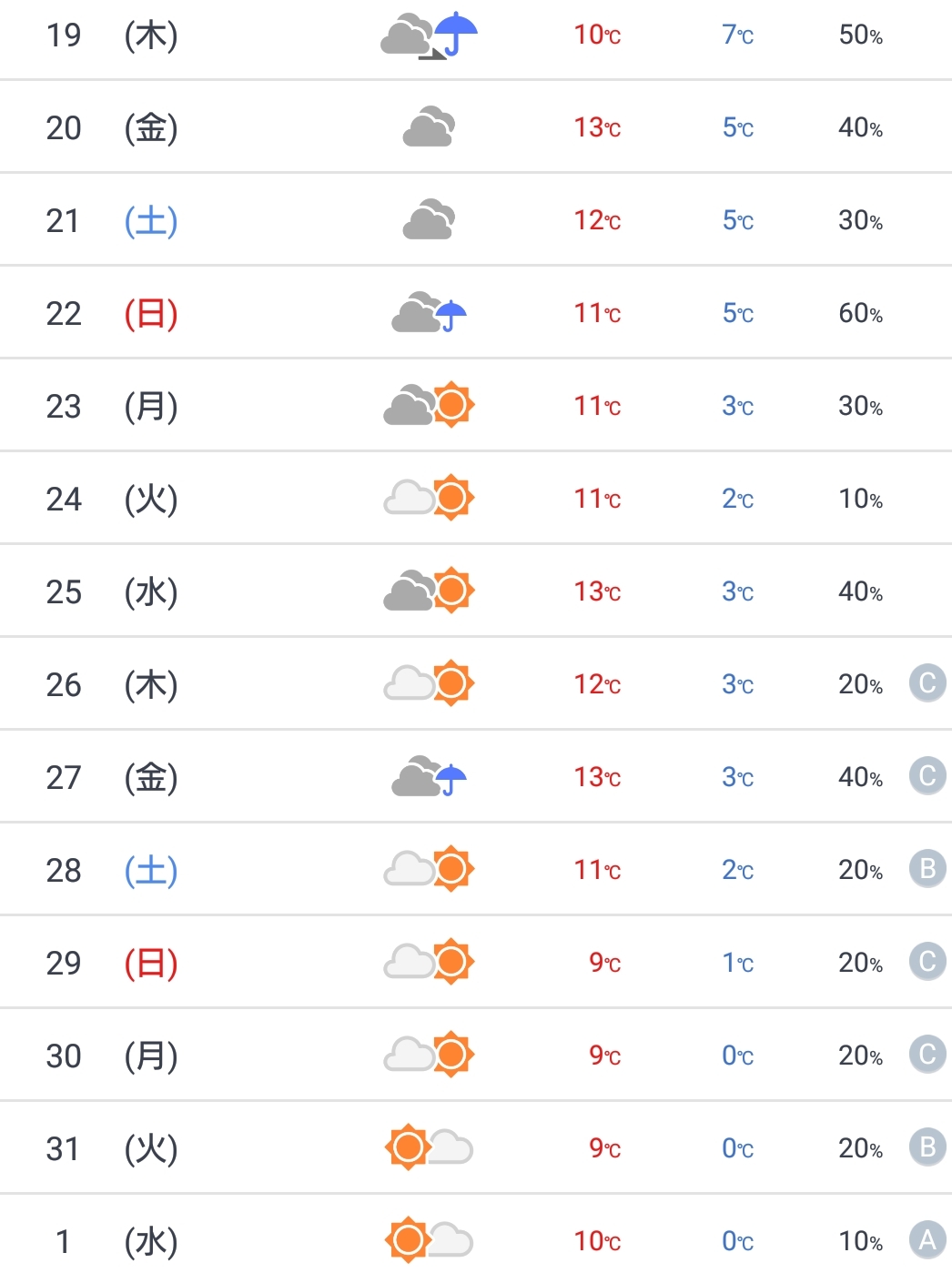
Task: Click the cloudy icon for Friday the 20th
Action: click(x=429, y=127)
